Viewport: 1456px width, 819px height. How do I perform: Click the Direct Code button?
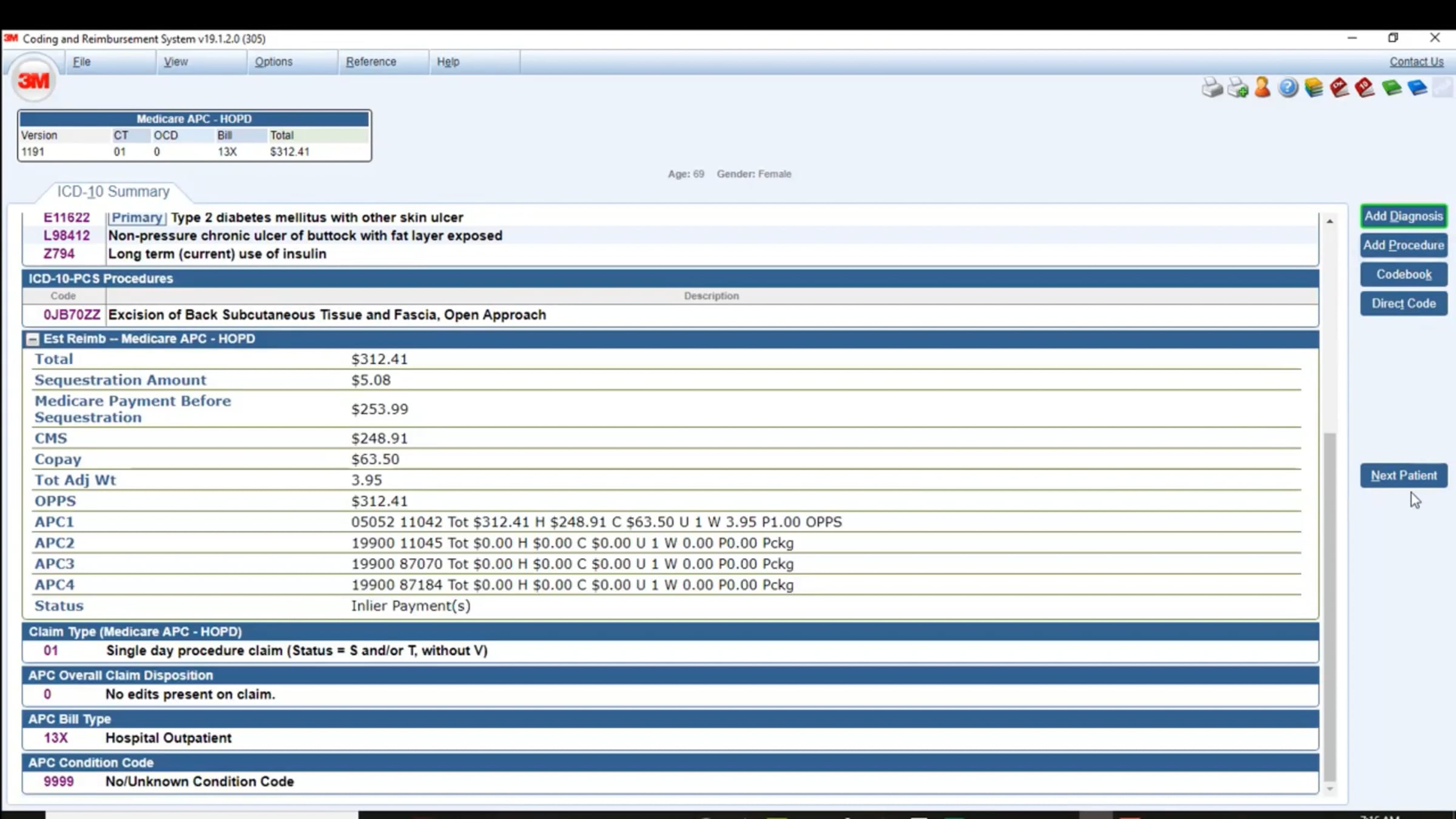pos(1403,303)
